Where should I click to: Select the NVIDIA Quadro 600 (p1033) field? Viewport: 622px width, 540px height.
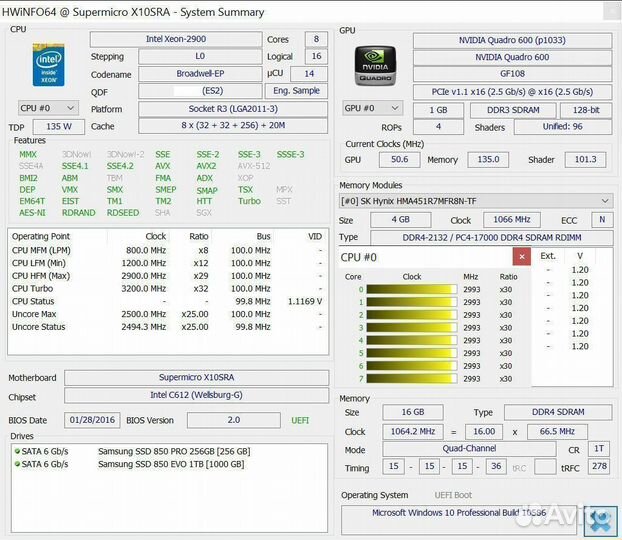click(x=512, y=40)
